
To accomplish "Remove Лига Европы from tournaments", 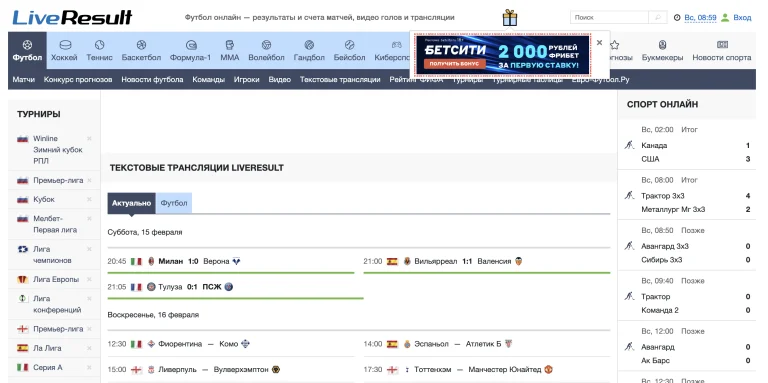I will (x=89, y=279).
